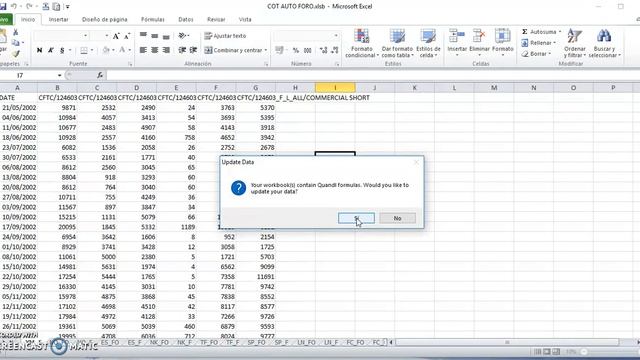Undo the last action
The height and width of the screenshot is (360, 640).
13,7
